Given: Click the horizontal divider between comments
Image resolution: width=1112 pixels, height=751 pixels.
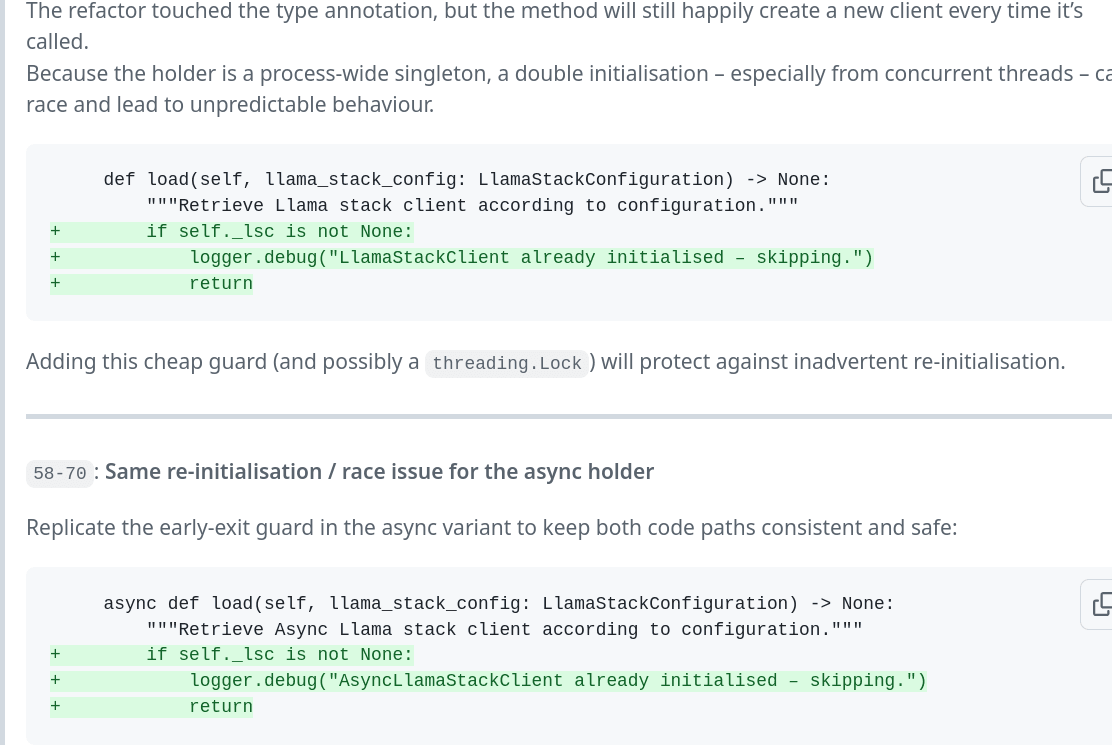Looking at the screenshot, I should (x=568, y=416).
